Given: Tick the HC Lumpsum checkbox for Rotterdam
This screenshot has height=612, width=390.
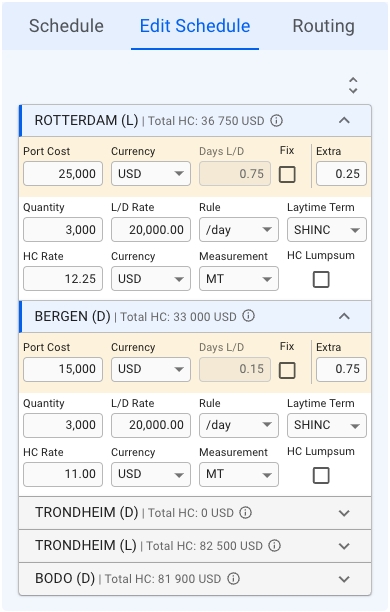Looking at the screenshot, I should point(321,279).
